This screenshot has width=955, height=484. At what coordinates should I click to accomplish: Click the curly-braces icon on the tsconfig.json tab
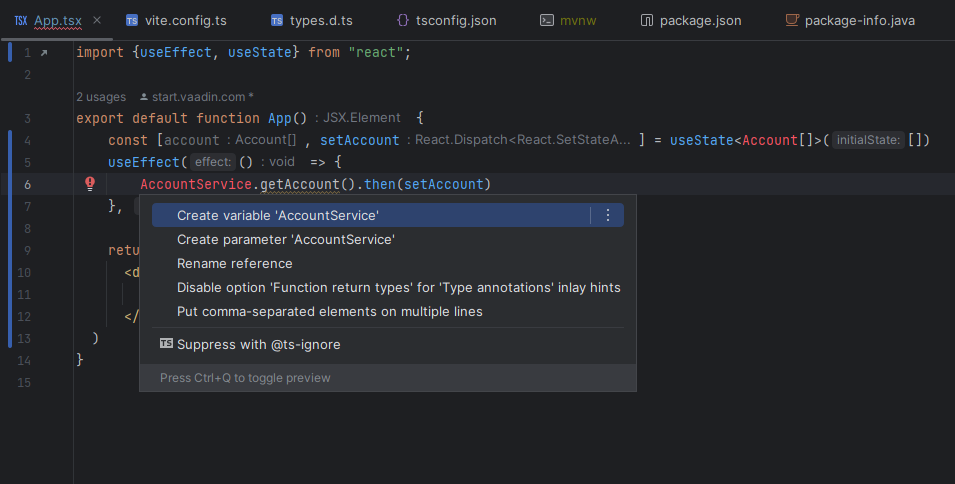pyautogui.click(x=402, y=20)
